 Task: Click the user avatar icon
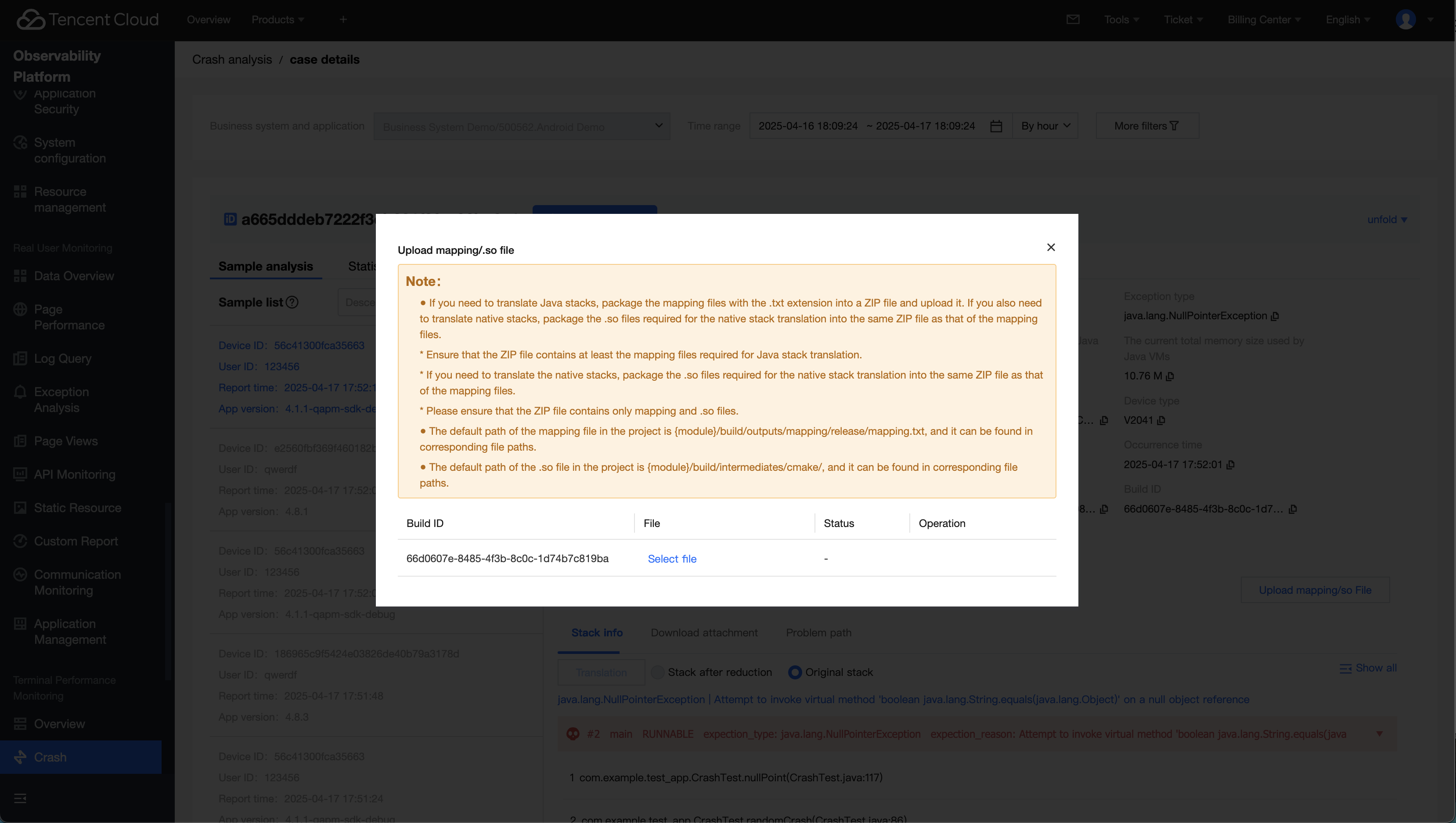[1405, 20]
